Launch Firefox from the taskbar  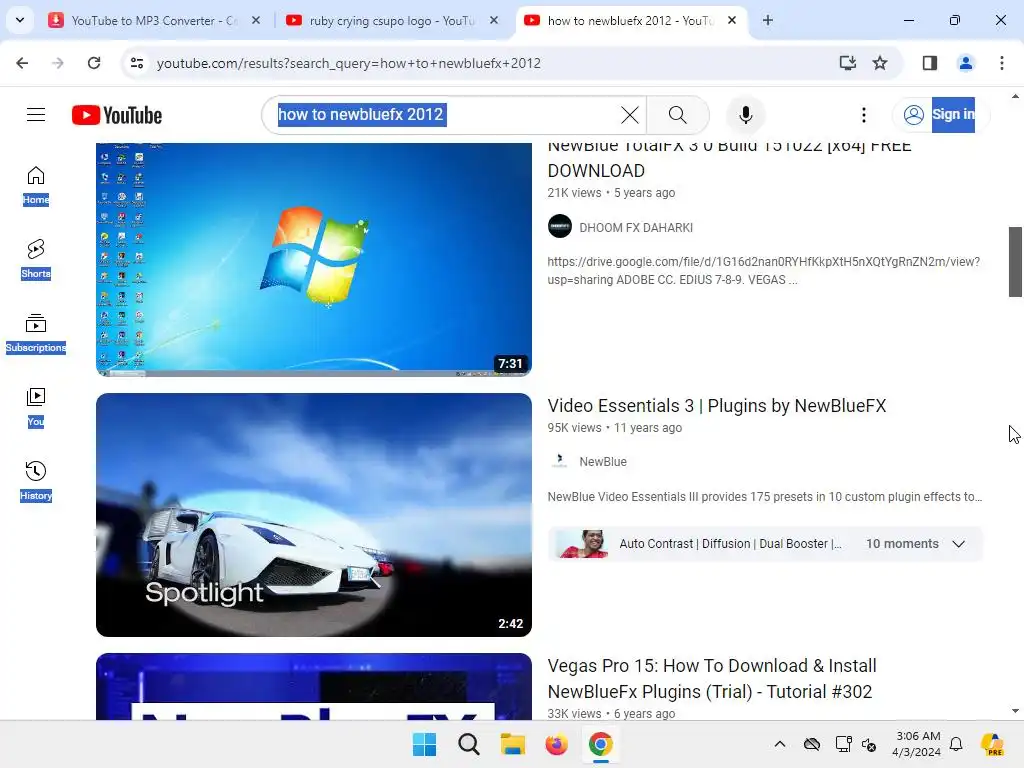pyautogui.click(x=556, y=744)
